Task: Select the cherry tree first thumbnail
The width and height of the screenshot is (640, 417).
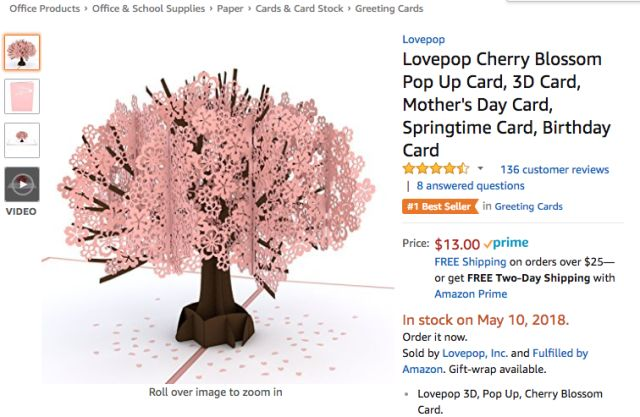Action: coord(22,53)
